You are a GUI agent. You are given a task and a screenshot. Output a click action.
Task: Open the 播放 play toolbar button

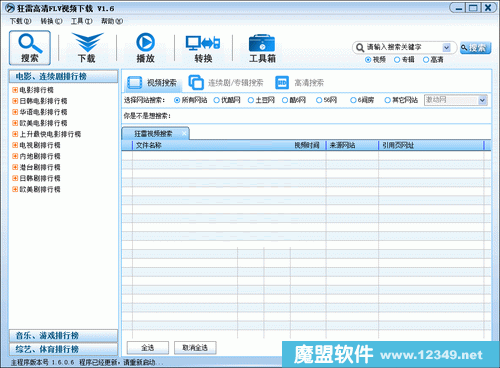click(x=145, y=48)
